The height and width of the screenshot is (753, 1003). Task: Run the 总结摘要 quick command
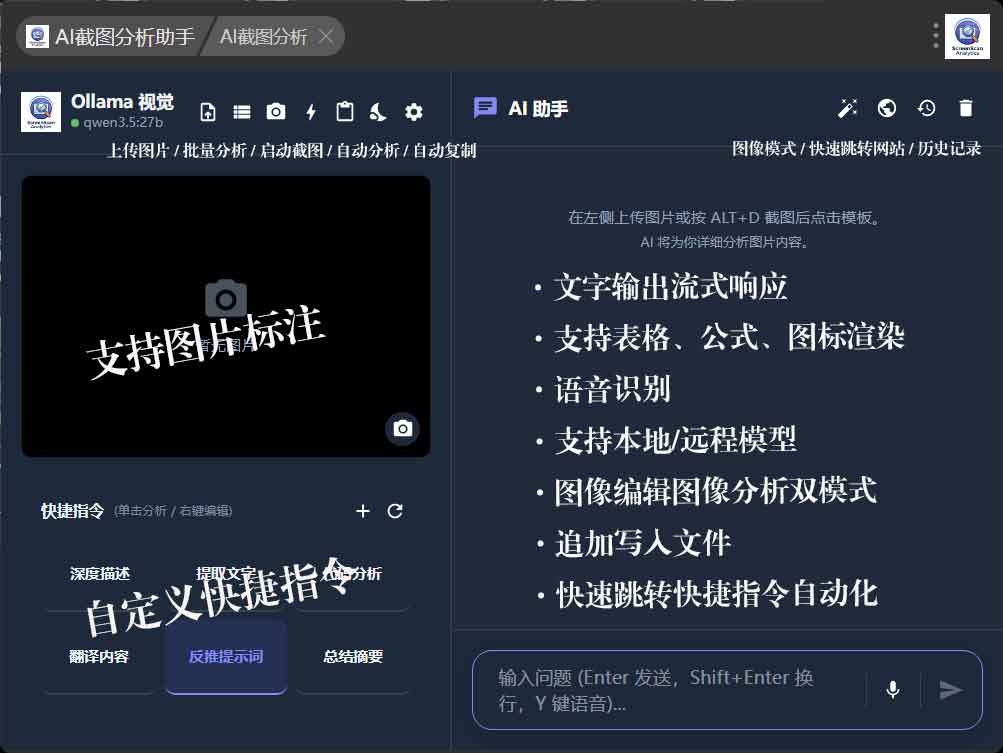coord(353,657)
